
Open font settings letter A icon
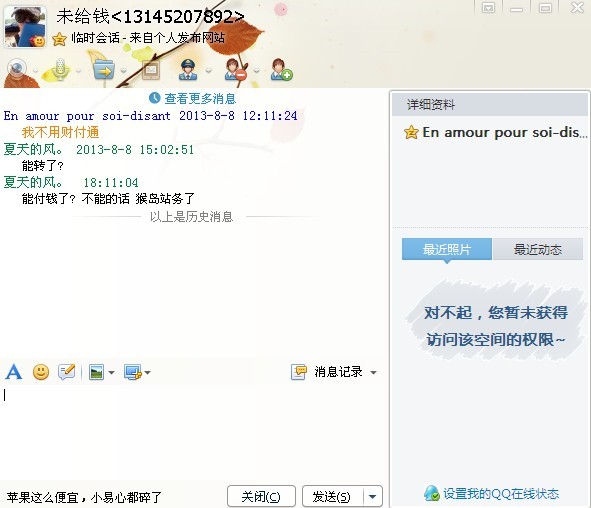tap(14, 372)
